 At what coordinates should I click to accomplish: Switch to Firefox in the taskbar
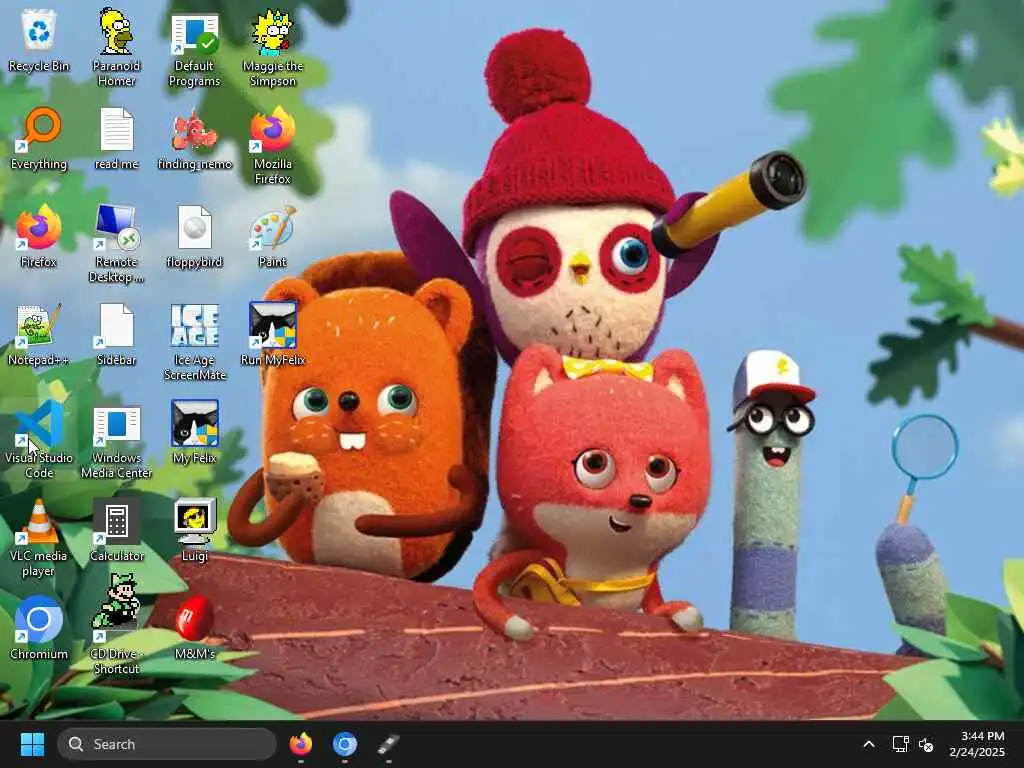tap(300, 744)
